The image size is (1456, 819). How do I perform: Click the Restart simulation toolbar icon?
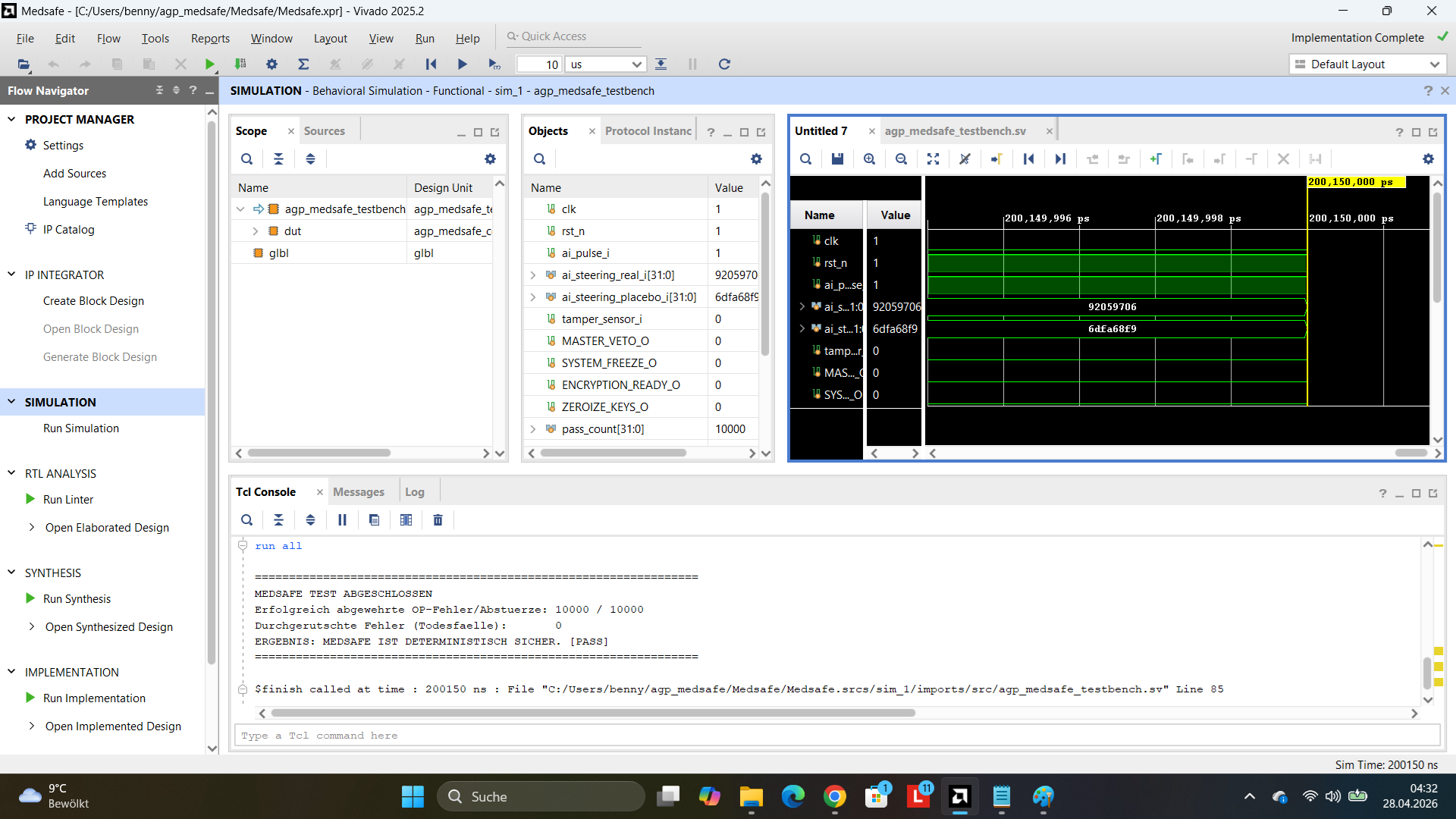[x=431, y=64]
